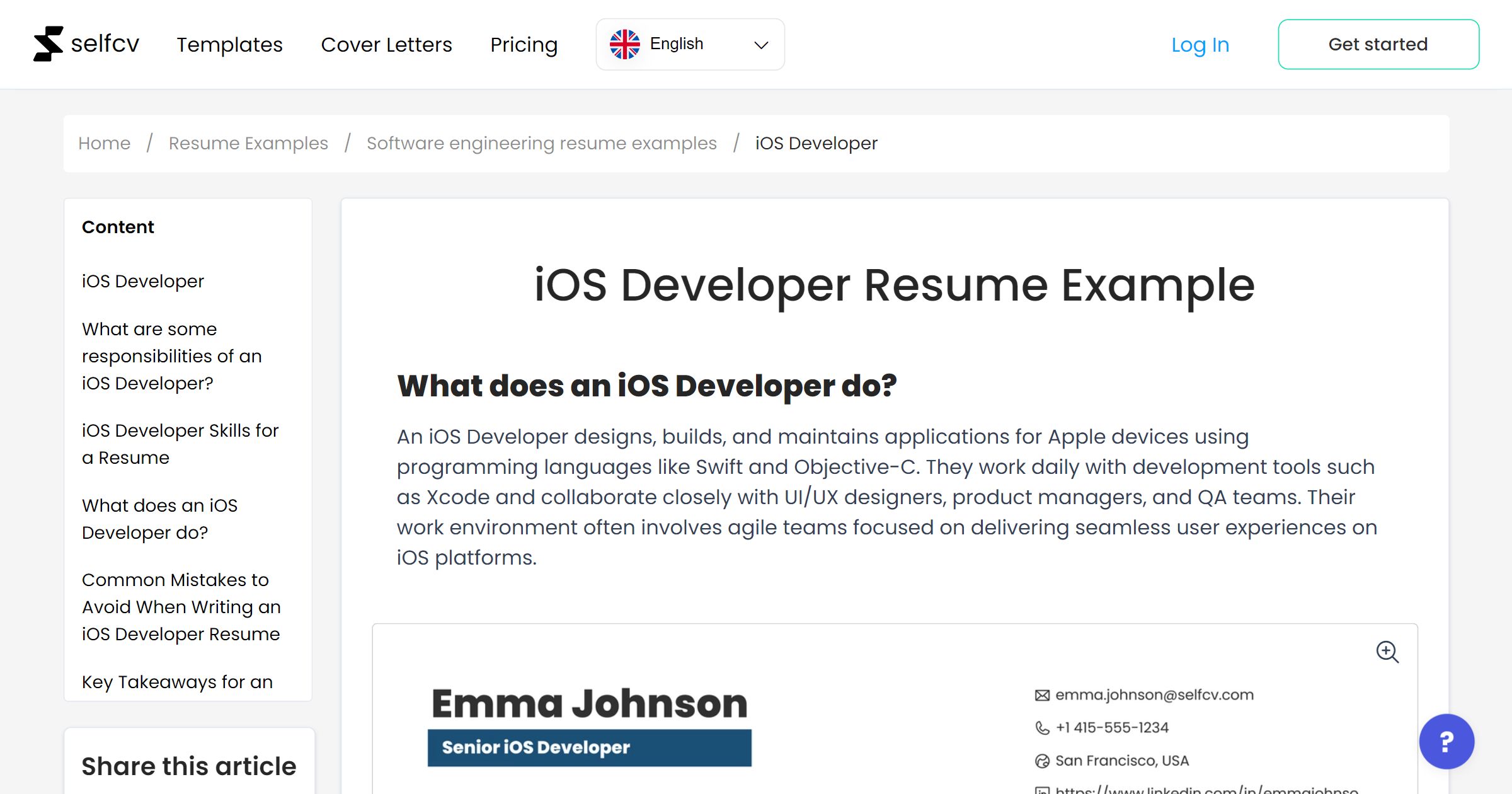This screenshot has height=794, width=1512.
Task: Click the Emma Johnson resume preview
Action: tap(895, 709)
